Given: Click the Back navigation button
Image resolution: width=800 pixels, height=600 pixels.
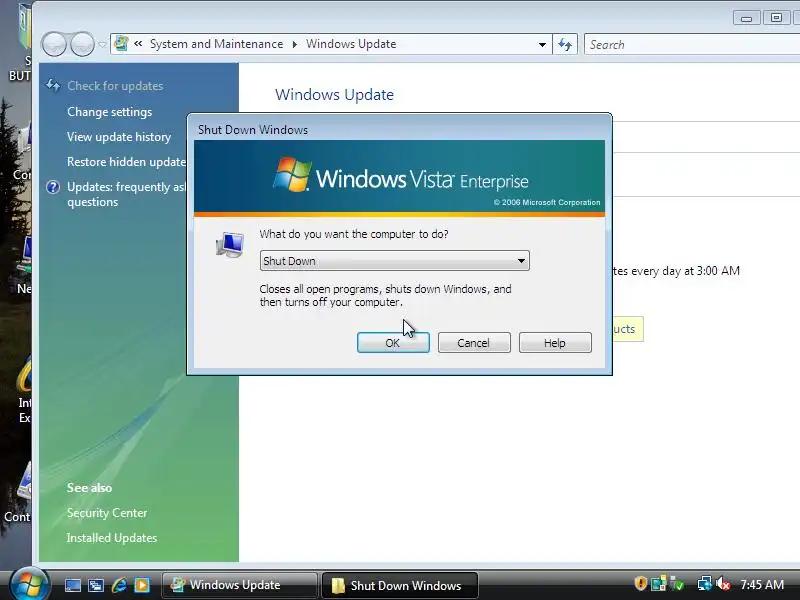Looking at the screenshot, I should coord(54,44).
